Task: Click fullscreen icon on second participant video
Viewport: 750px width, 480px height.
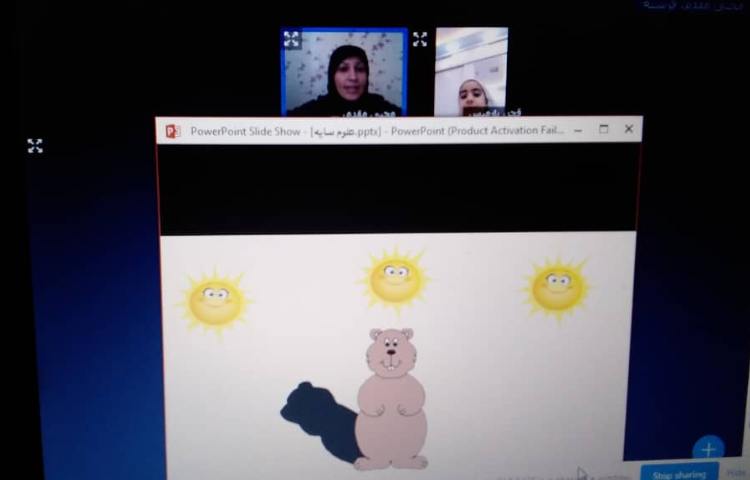Action: (420, 40)
